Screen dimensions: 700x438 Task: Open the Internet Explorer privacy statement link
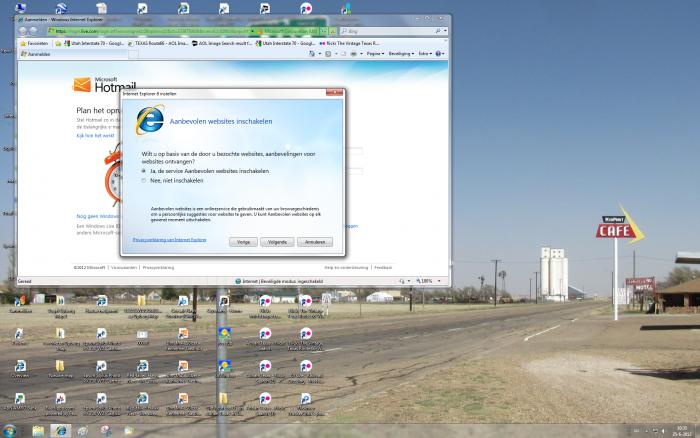pyautogui.click(x=170, y=240)
